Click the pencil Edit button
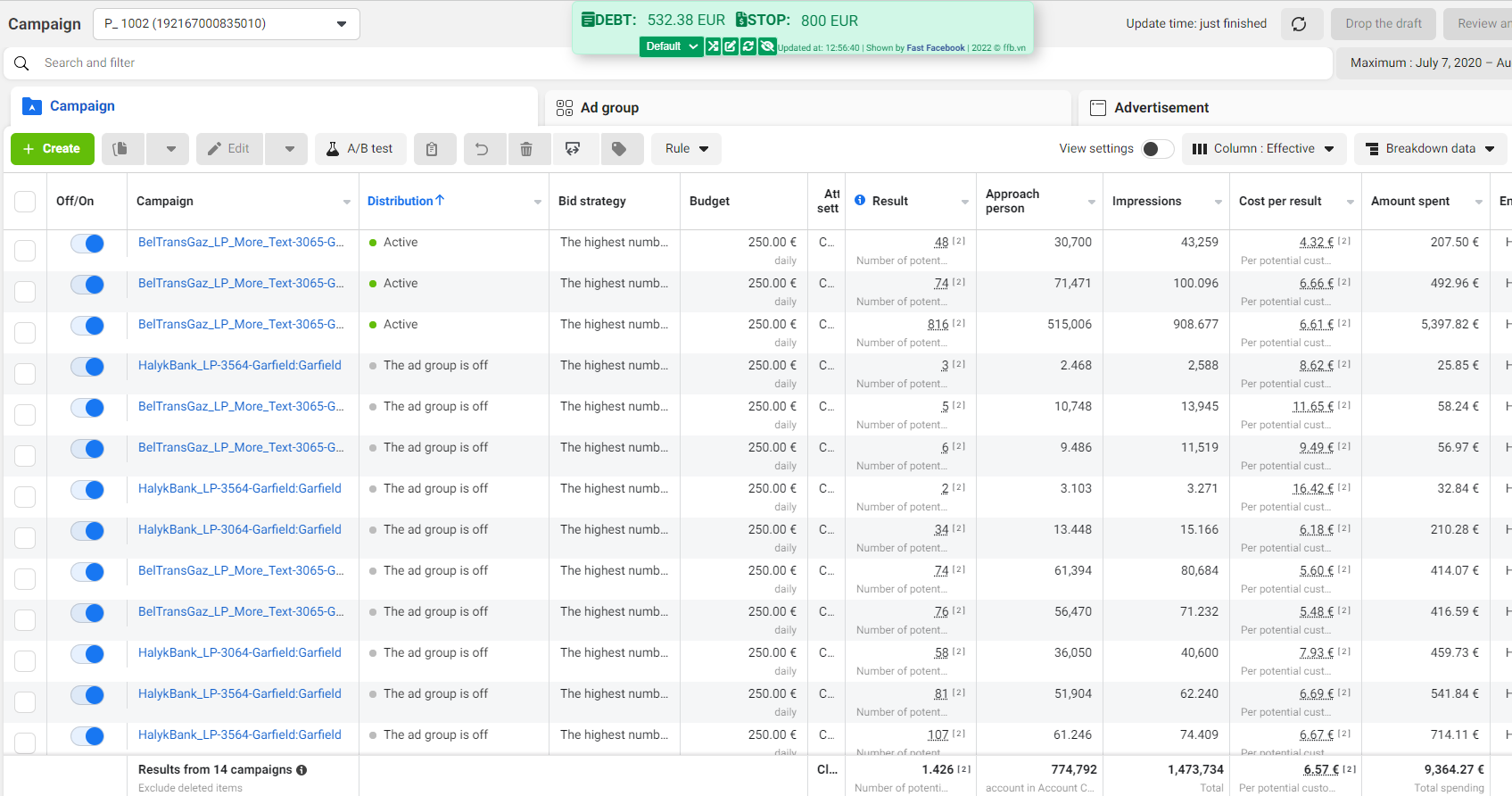The height and width of the screenshot is (796, 1512). 229,149
